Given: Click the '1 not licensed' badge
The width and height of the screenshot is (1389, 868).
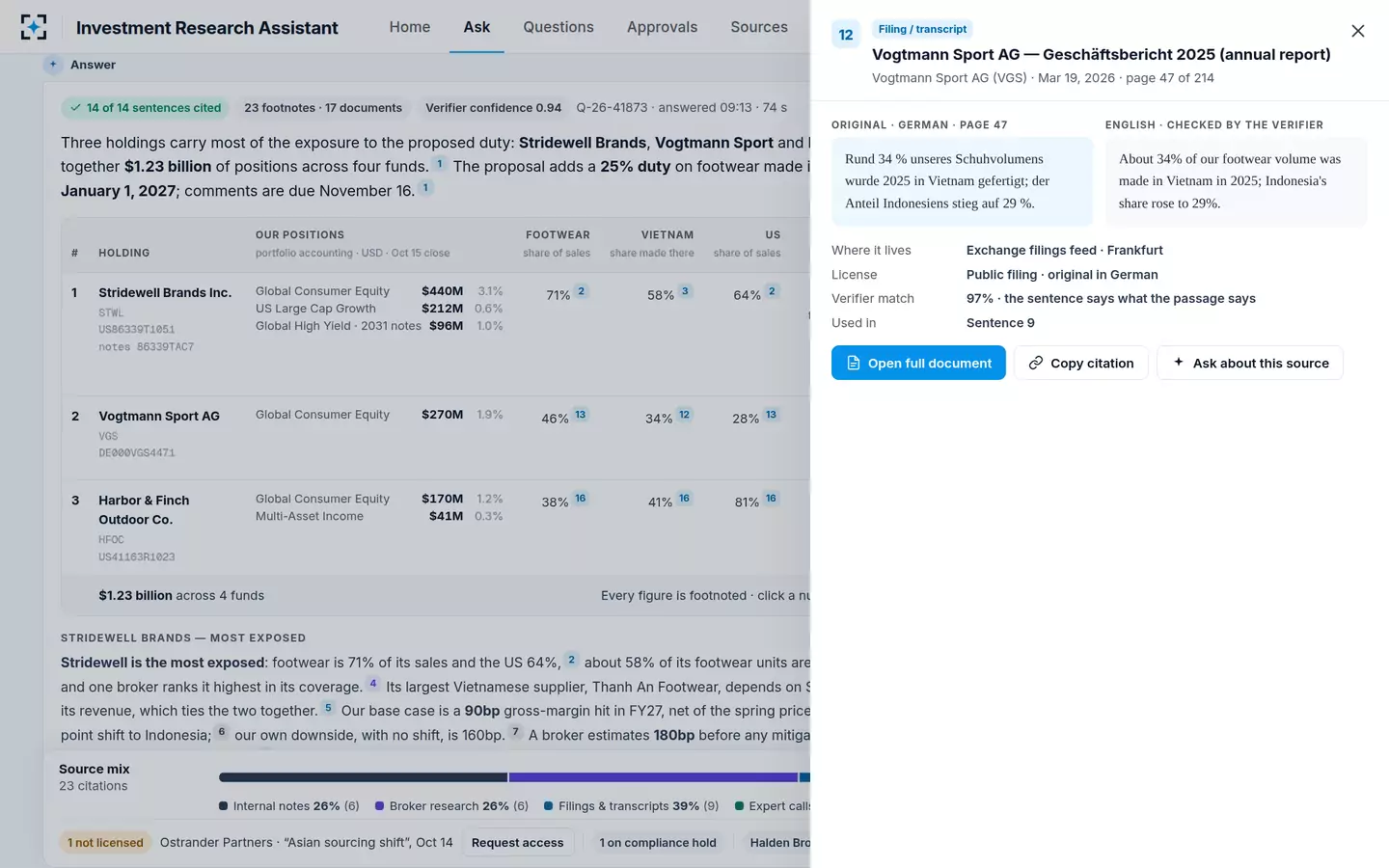Looking at the screenshot, I should [105, 843].
